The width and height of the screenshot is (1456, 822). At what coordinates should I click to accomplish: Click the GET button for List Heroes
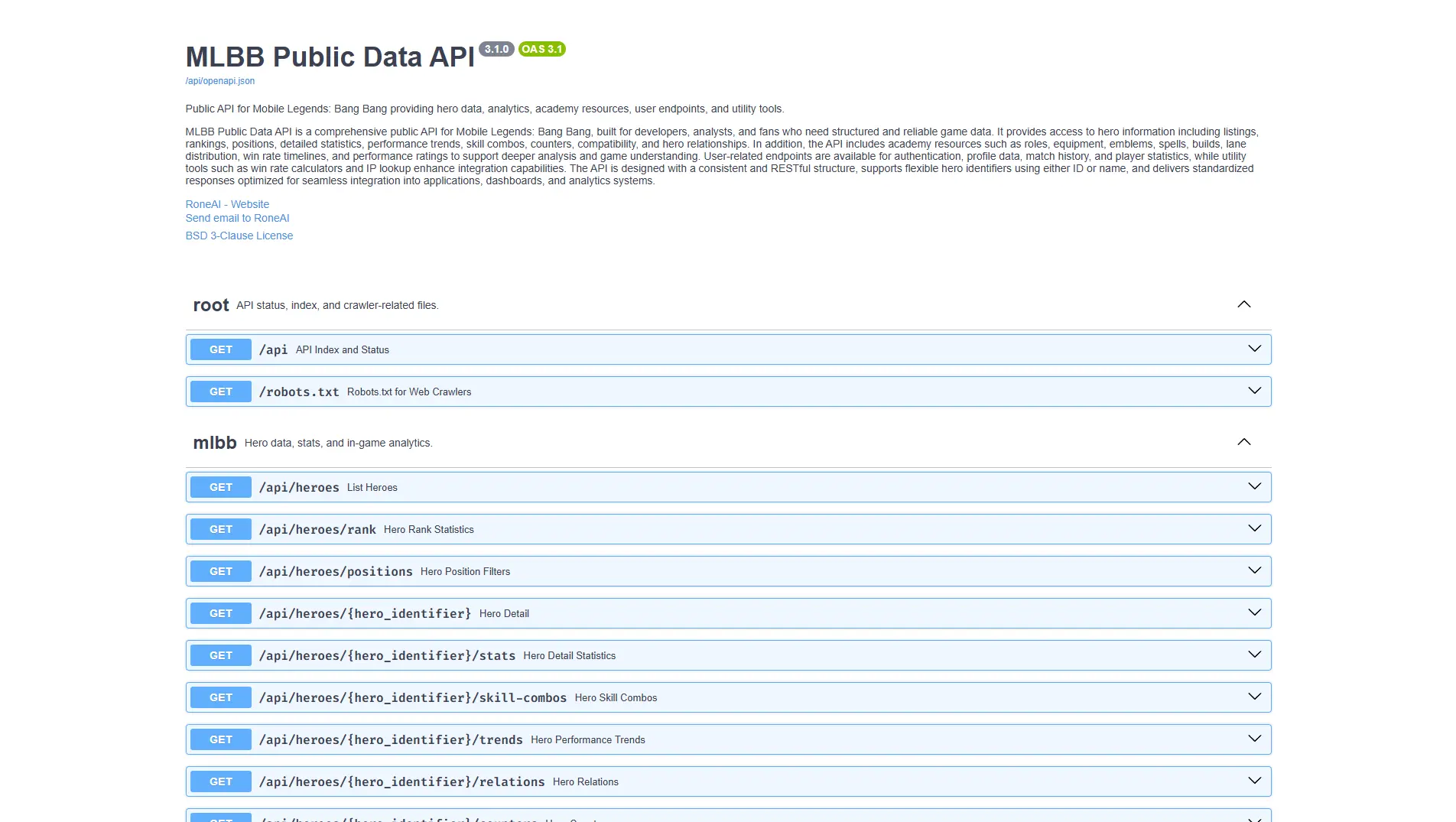click(221, 487)
